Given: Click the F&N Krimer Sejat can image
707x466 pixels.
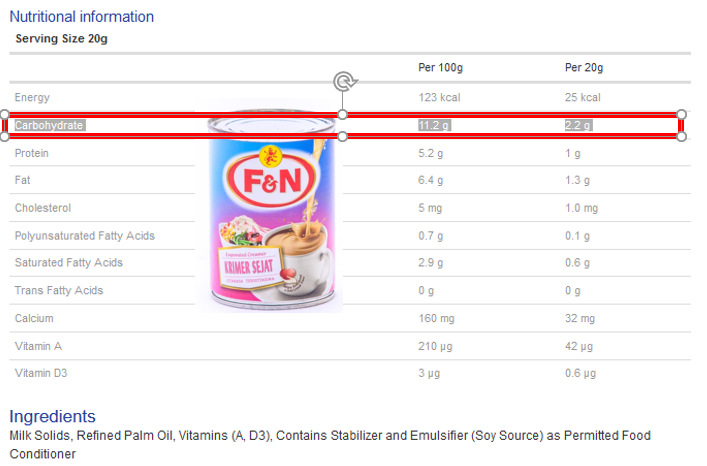Looking at the screenshot, I should coord(269,206).
